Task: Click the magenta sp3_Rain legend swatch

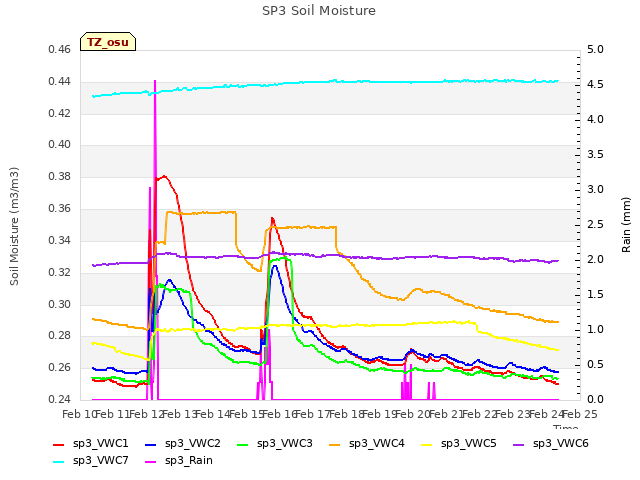Action: point(151,462)
